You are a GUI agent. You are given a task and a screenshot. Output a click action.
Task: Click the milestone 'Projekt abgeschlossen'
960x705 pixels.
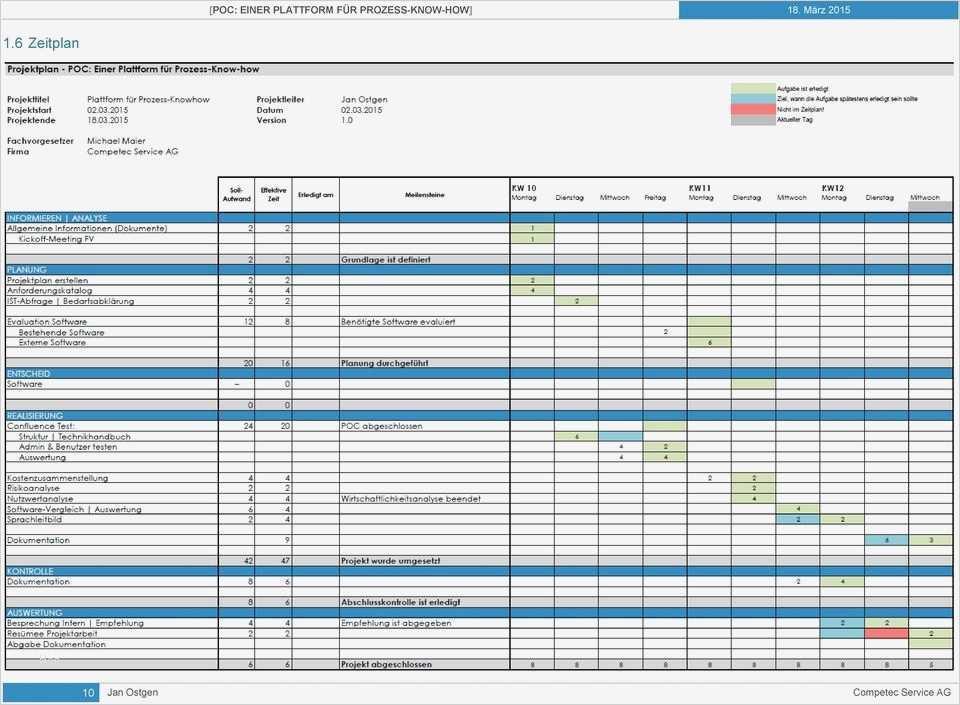386,664
